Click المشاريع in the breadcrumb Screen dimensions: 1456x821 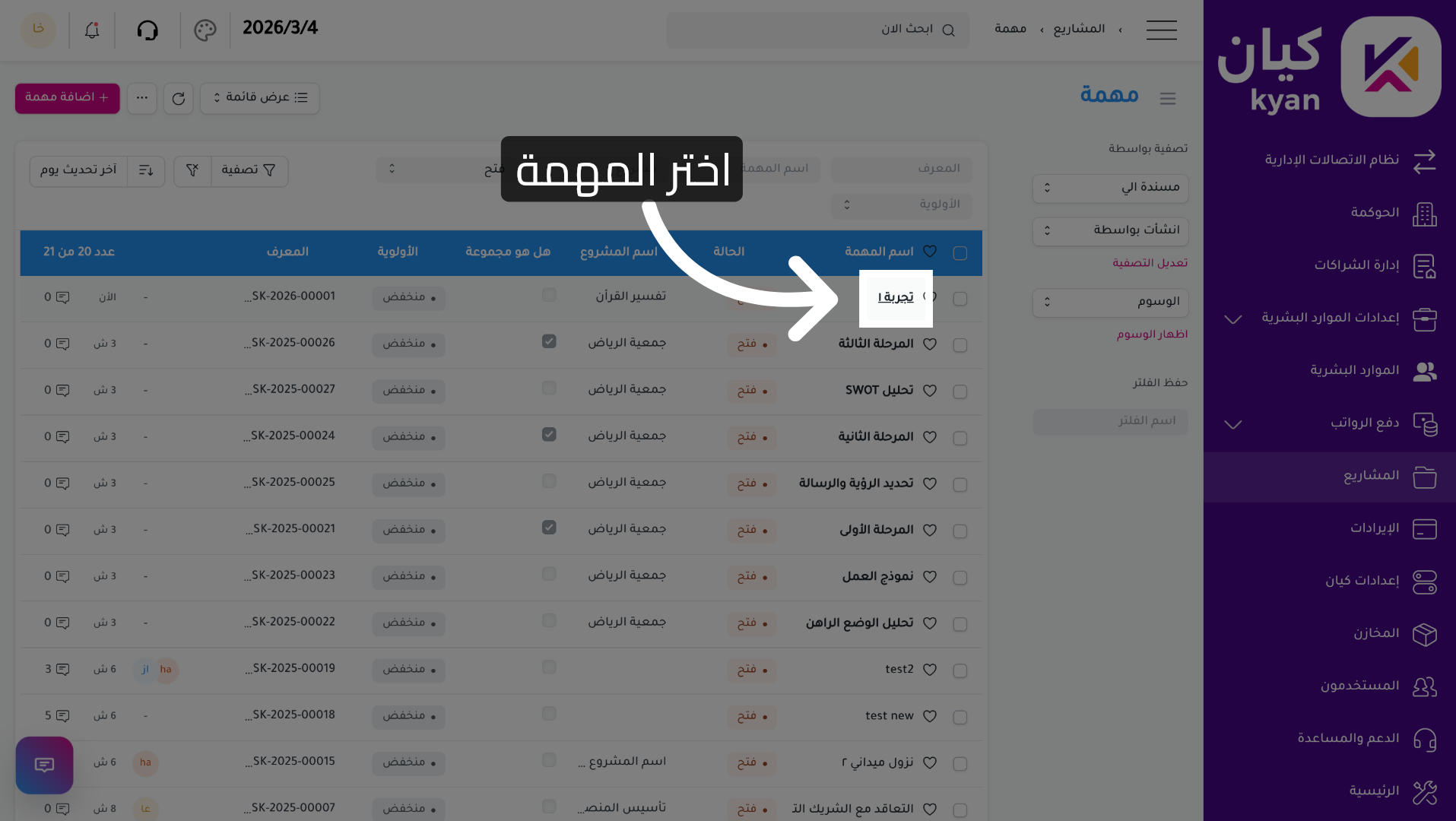click(1079, 29)
